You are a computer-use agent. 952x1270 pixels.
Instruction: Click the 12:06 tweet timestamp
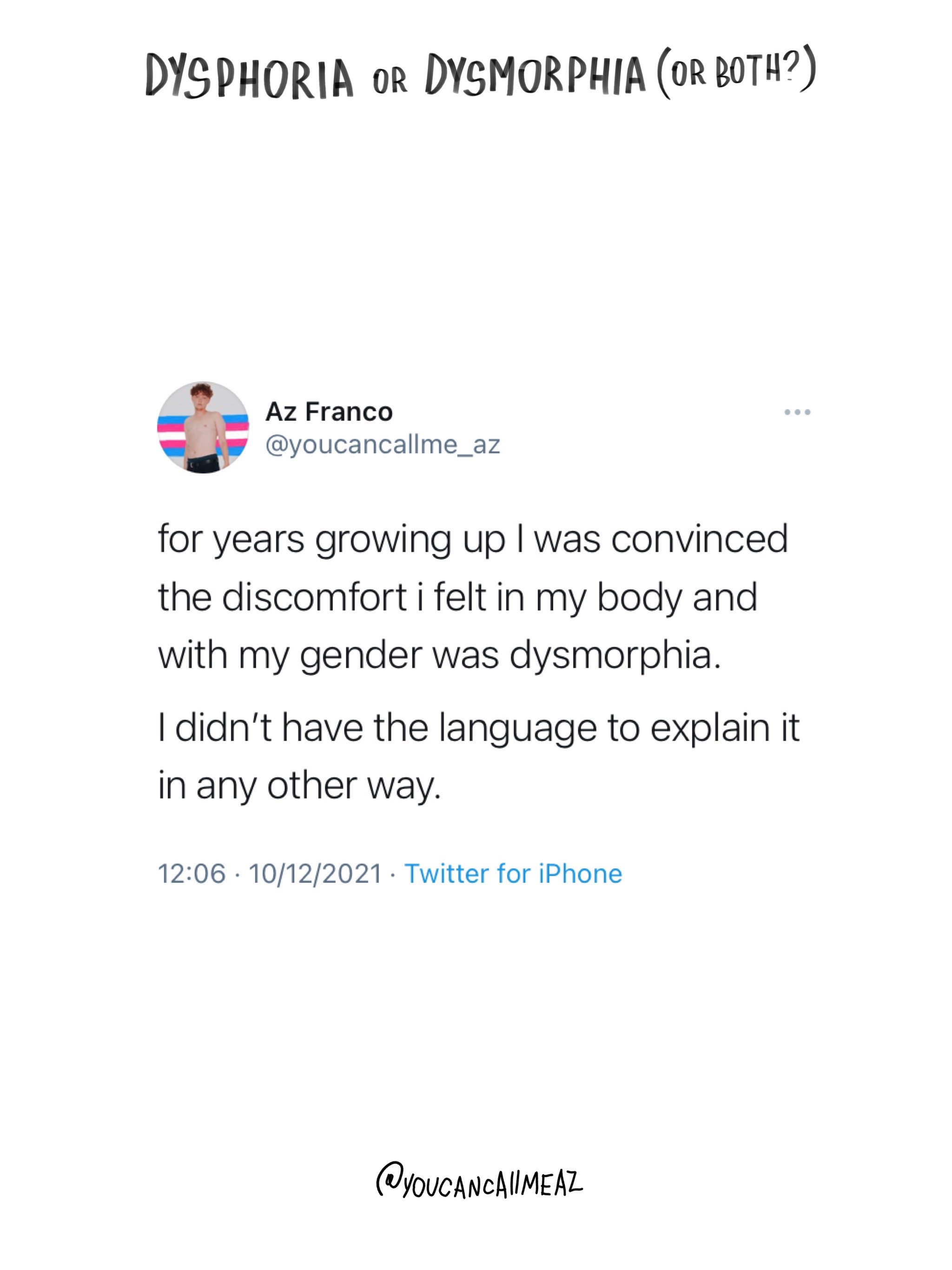[x=192, y=874]
